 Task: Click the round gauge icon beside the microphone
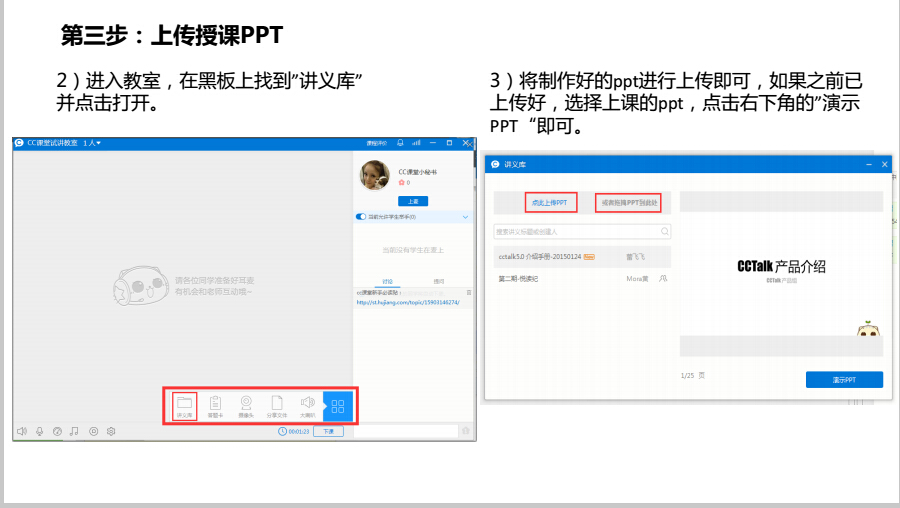pyautogui.click(x=57, y=431)
